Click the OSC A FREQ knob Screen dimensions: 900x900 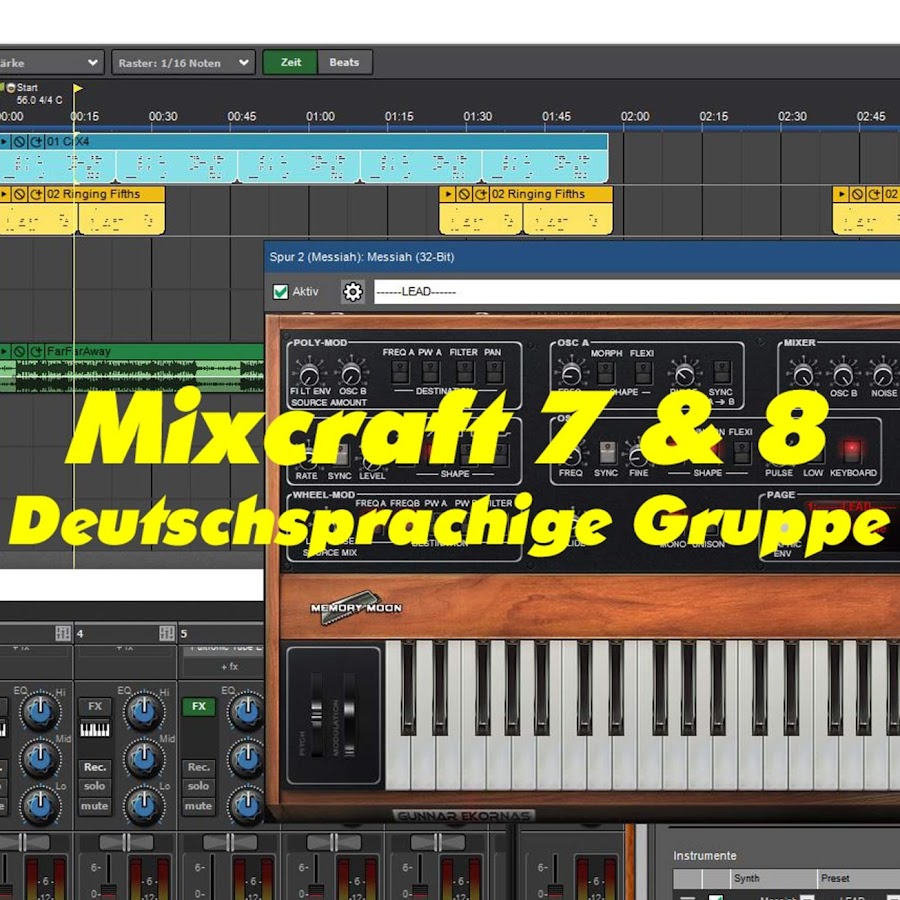point(571,374)
